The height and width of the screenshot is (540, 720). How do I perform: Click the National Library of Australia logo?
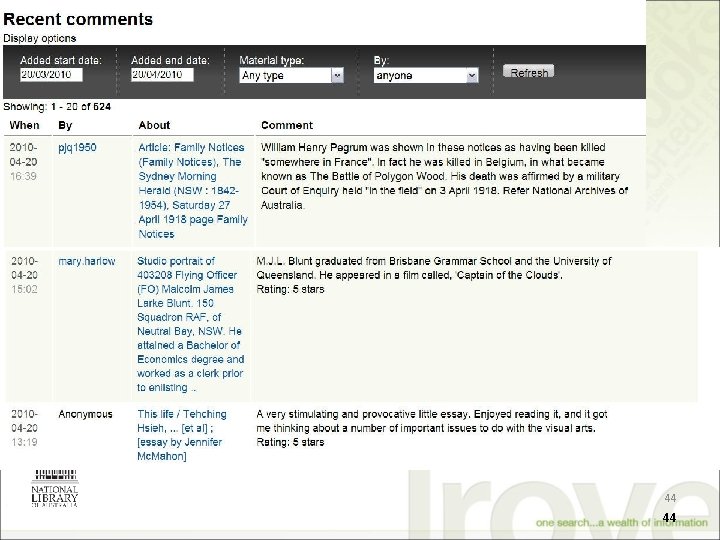(57, 489)
